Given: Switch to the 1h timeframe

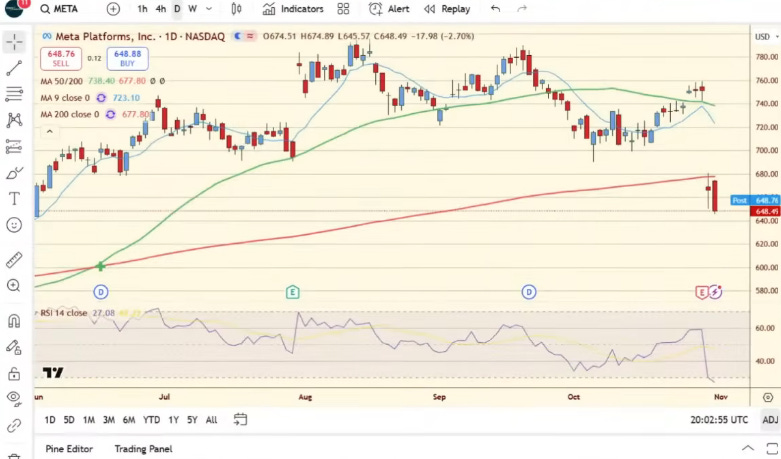Looking at the screenshot, I should point(142,9).
